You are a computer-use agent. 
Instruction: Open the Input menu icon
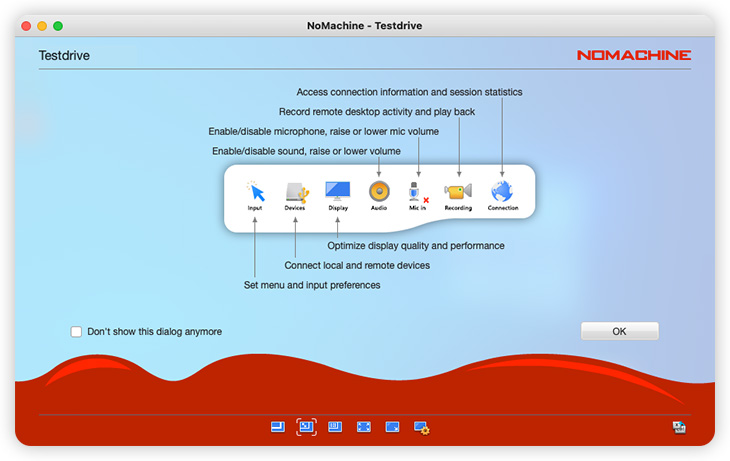pos(255,193)
